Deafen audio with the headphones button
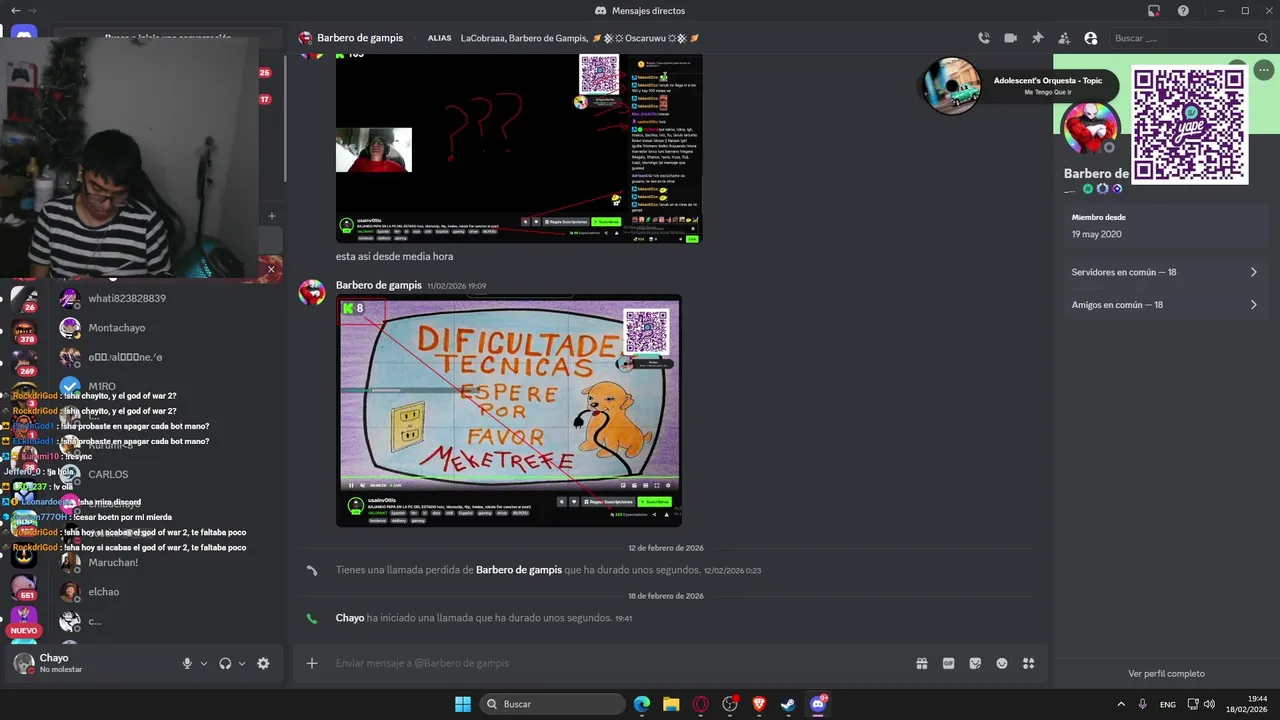This screenshot has height=720, width=1280. pos(225,663)
